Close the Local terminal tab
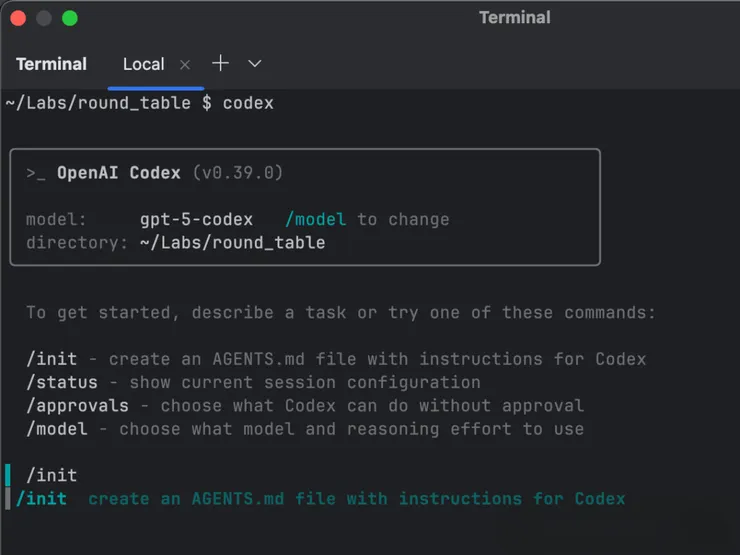 (185, 64)
